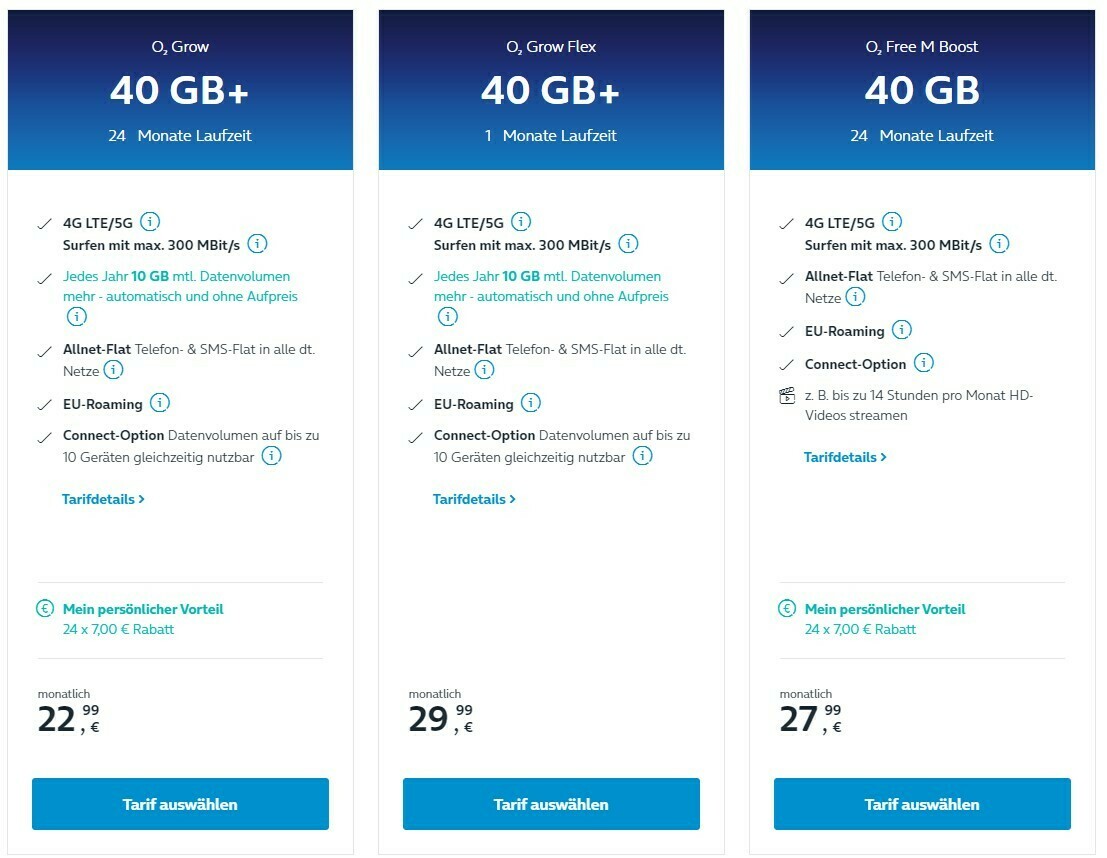Click info icon beside 300 MBit/s in O2 Grow
Image resolution: width=1107 pixels, height=858 pixels.
click(257, 244)
